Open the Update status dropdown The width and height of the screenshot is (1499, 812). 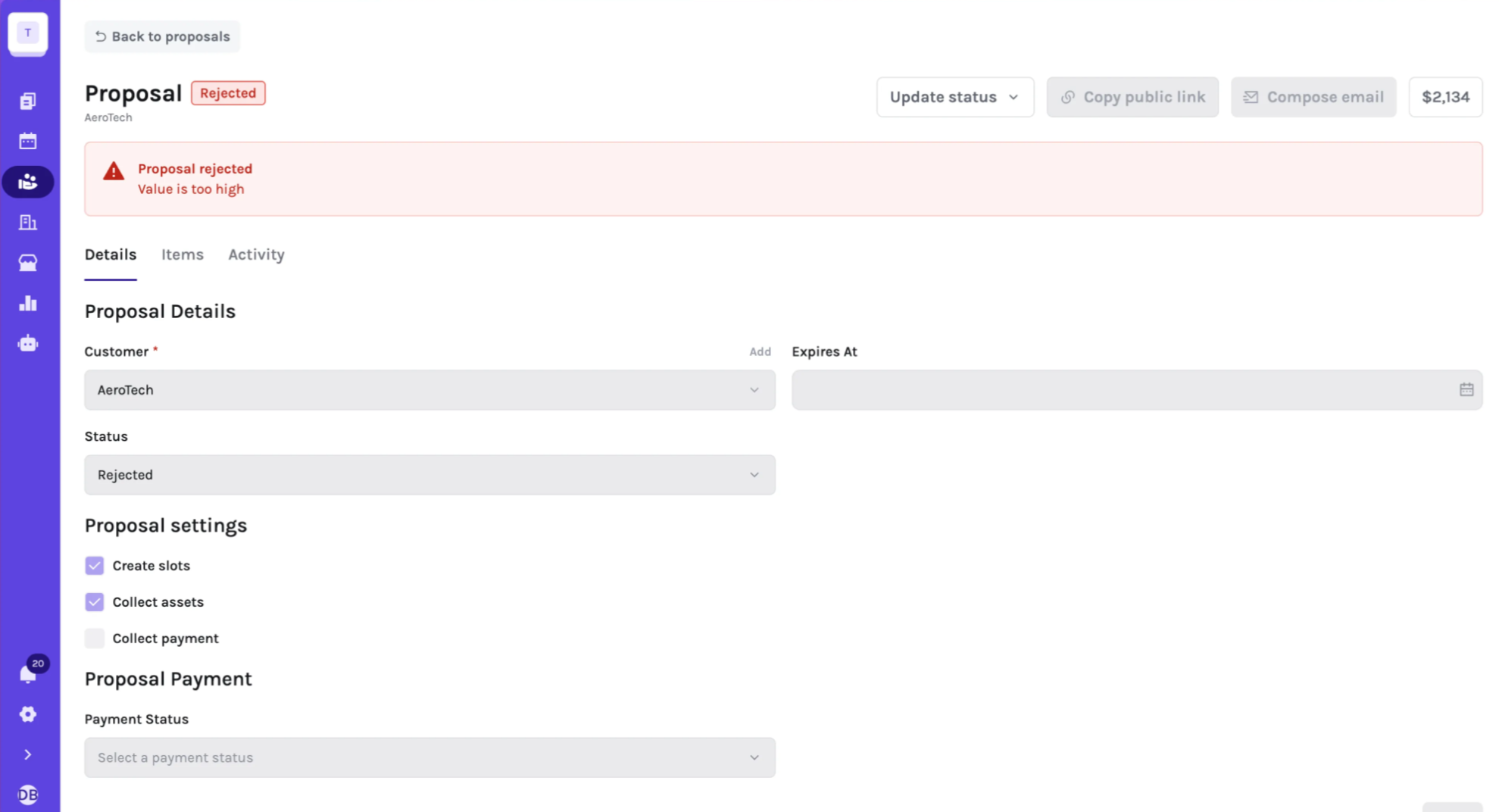[955, 97]
